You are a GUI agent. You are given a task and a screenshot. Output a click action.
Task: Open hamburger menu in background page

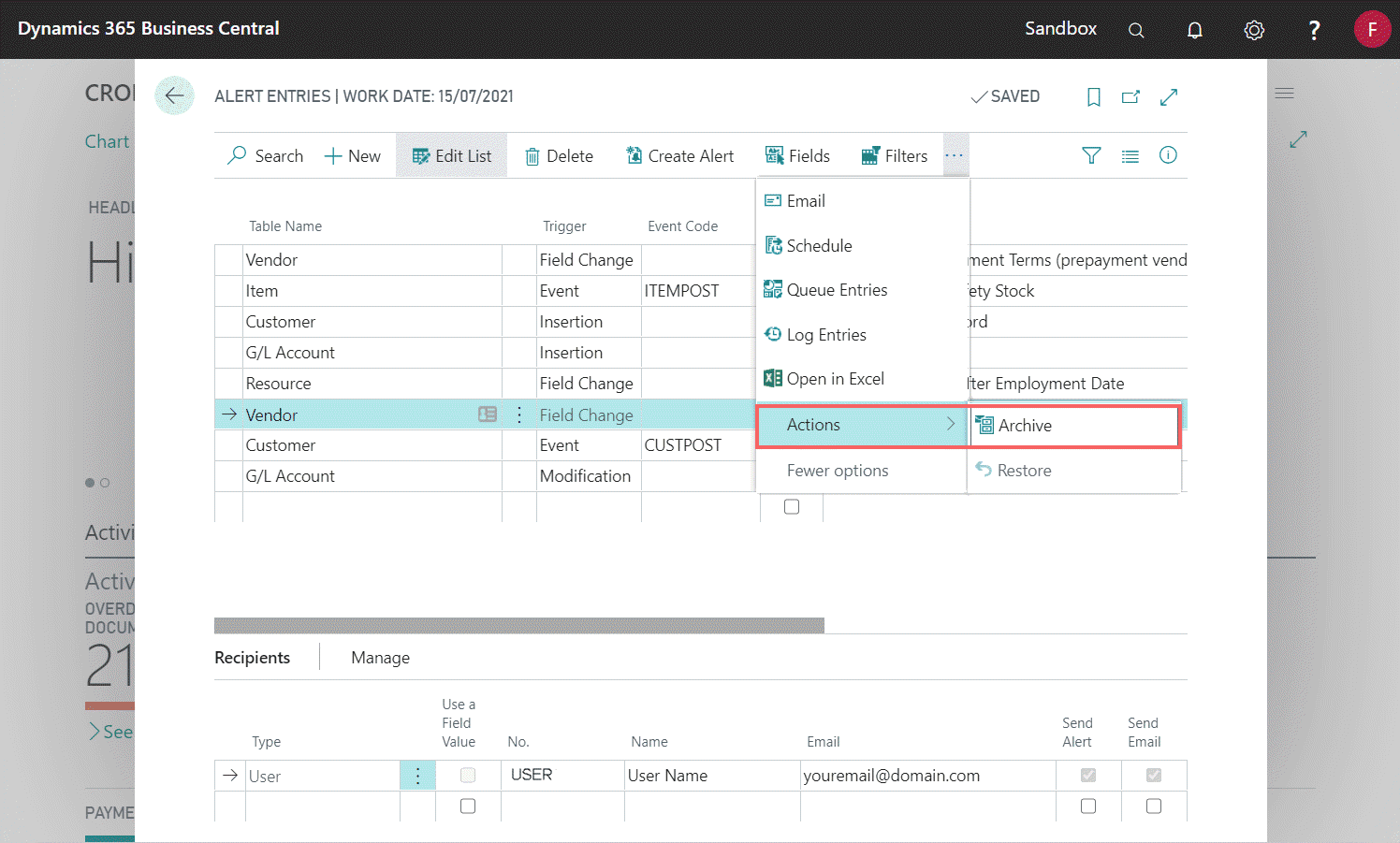pos(1285,94)
